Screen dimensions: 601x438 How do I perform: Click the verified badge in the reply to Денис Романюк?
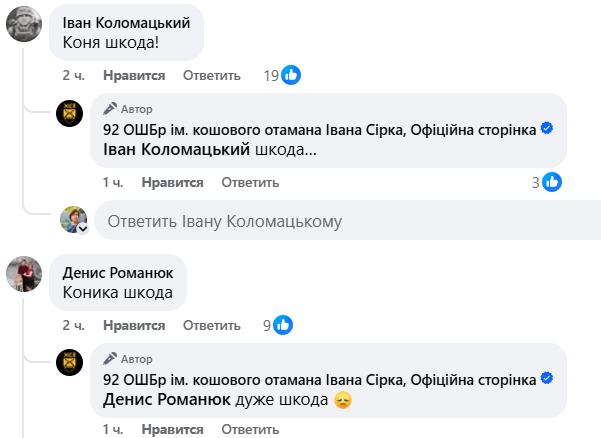pos(547,378)
